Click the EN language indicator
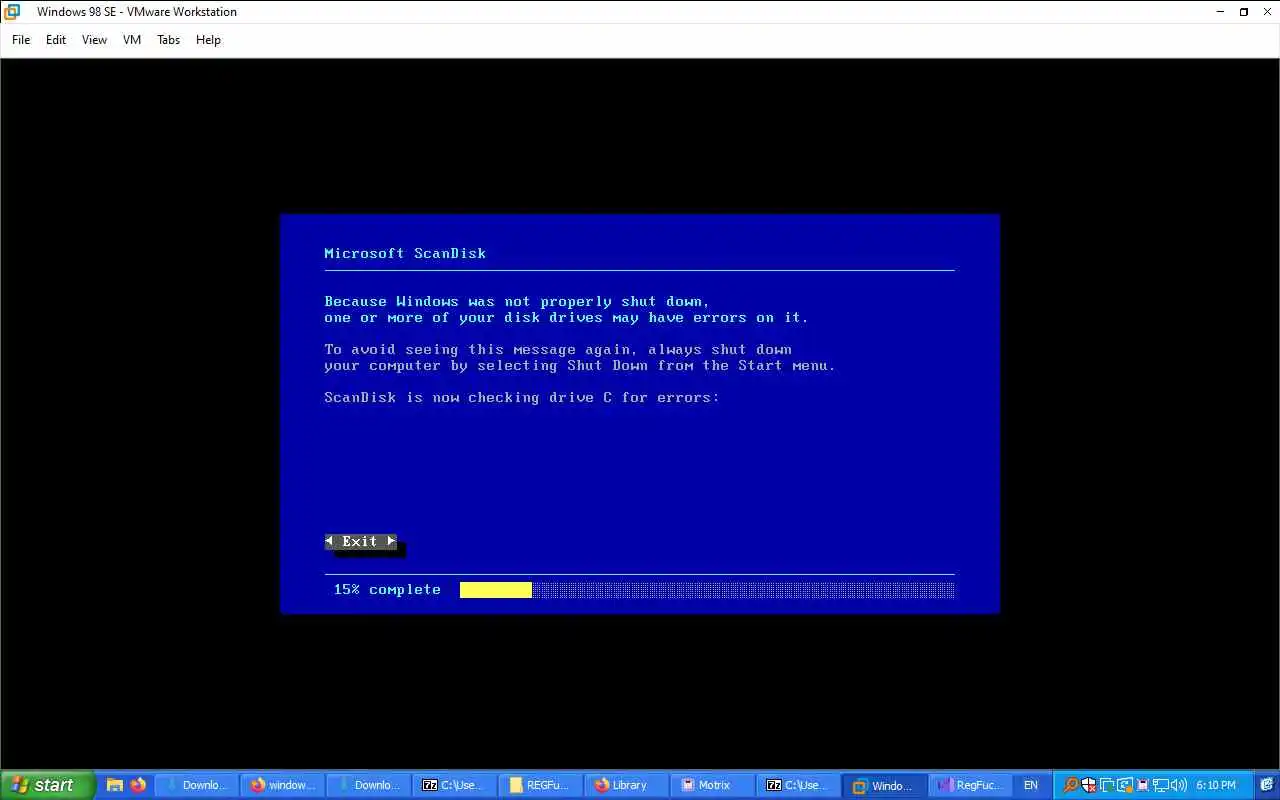The height and width of the screenshot is (800, 1280). [x=1031, y=785]
